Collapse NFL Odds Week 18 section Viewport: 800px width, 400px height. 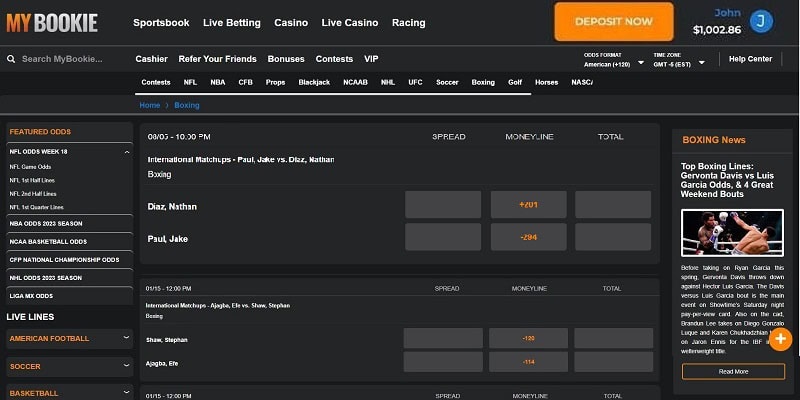(127, 152)
